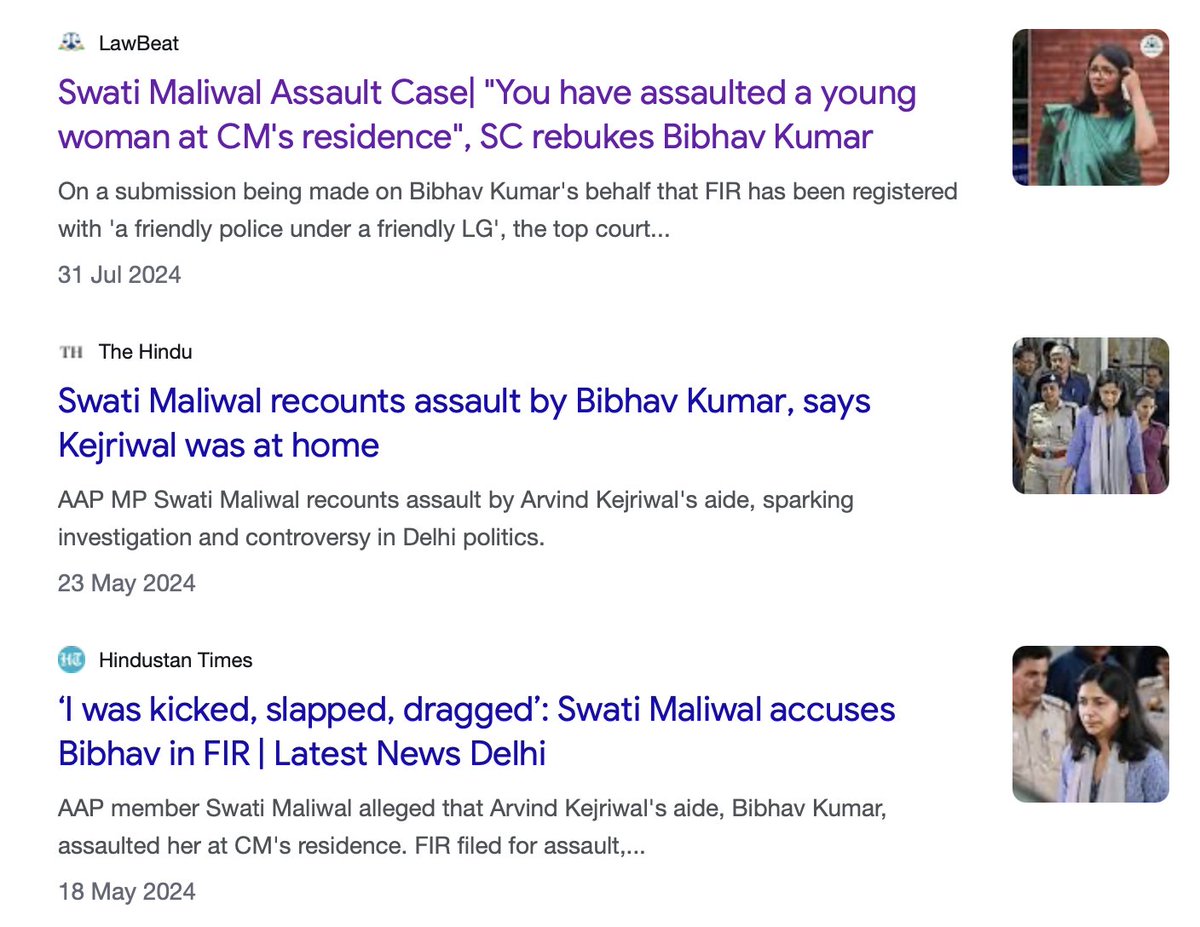The height and width of the screenshot is (927, 1200).
Task: Click 'Latest News Delhi' in Hindustan Times headline
Action: click(410, 753)
